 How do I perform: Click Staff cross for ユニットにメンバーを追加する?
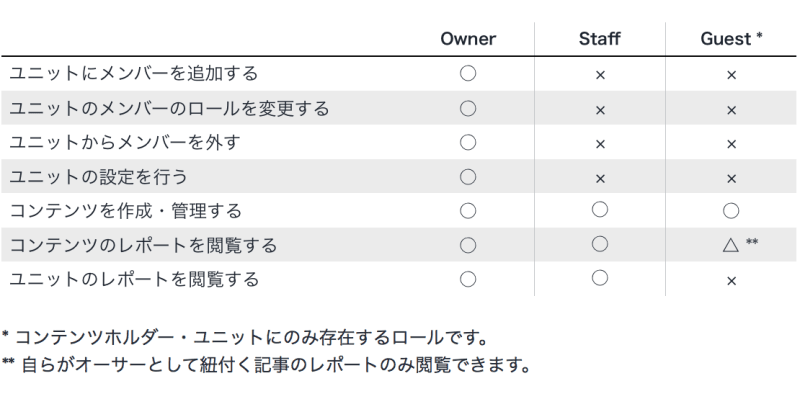(x=600, y=75)
